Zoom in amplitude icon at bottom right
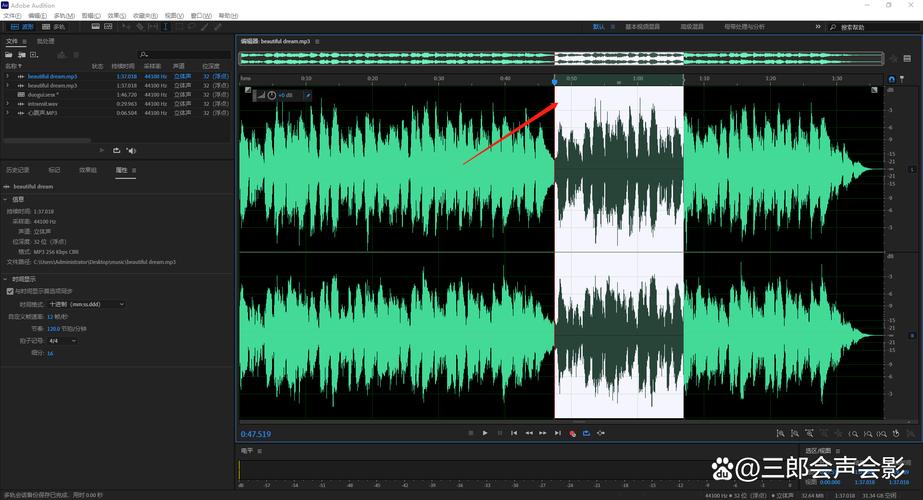 tap(781, 433)
